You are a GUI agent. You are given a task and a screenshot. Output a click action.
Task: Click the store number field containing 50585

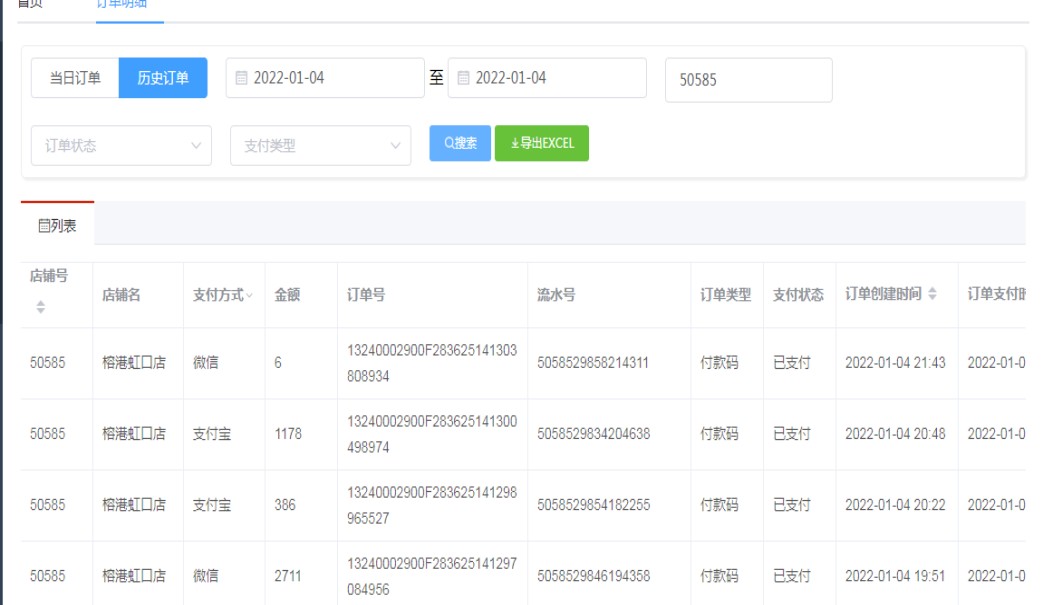(748, 80)
